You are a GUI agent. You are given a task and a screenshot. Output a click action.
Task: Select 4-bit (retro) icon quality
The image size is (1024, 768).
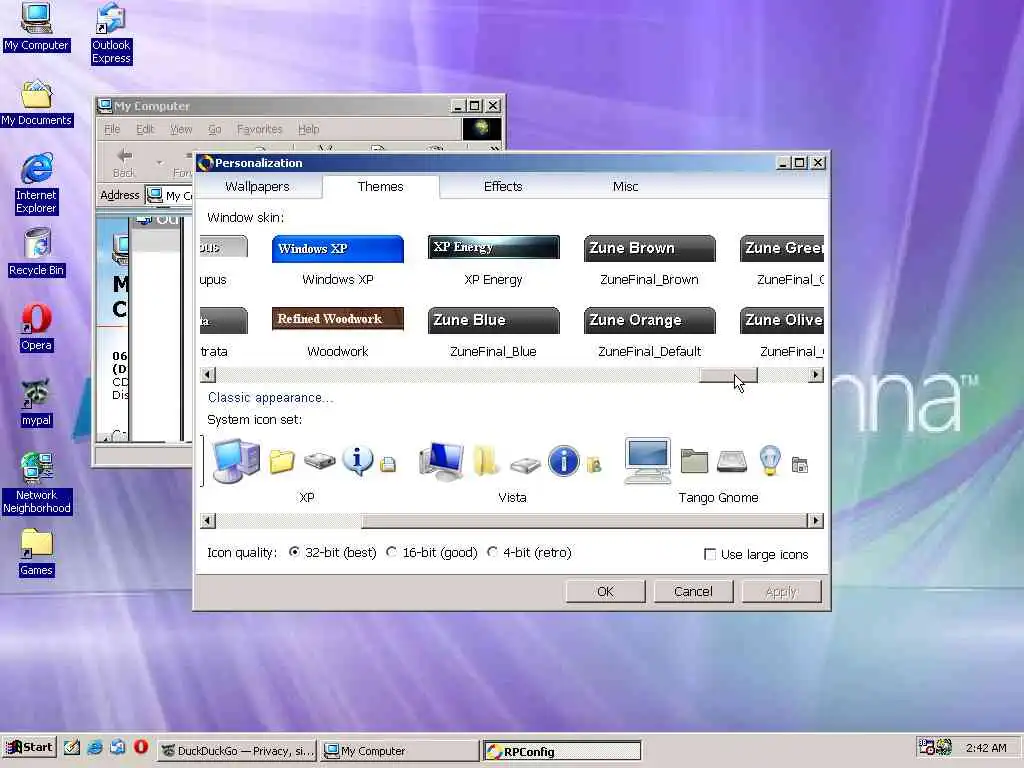click(530, 552)
